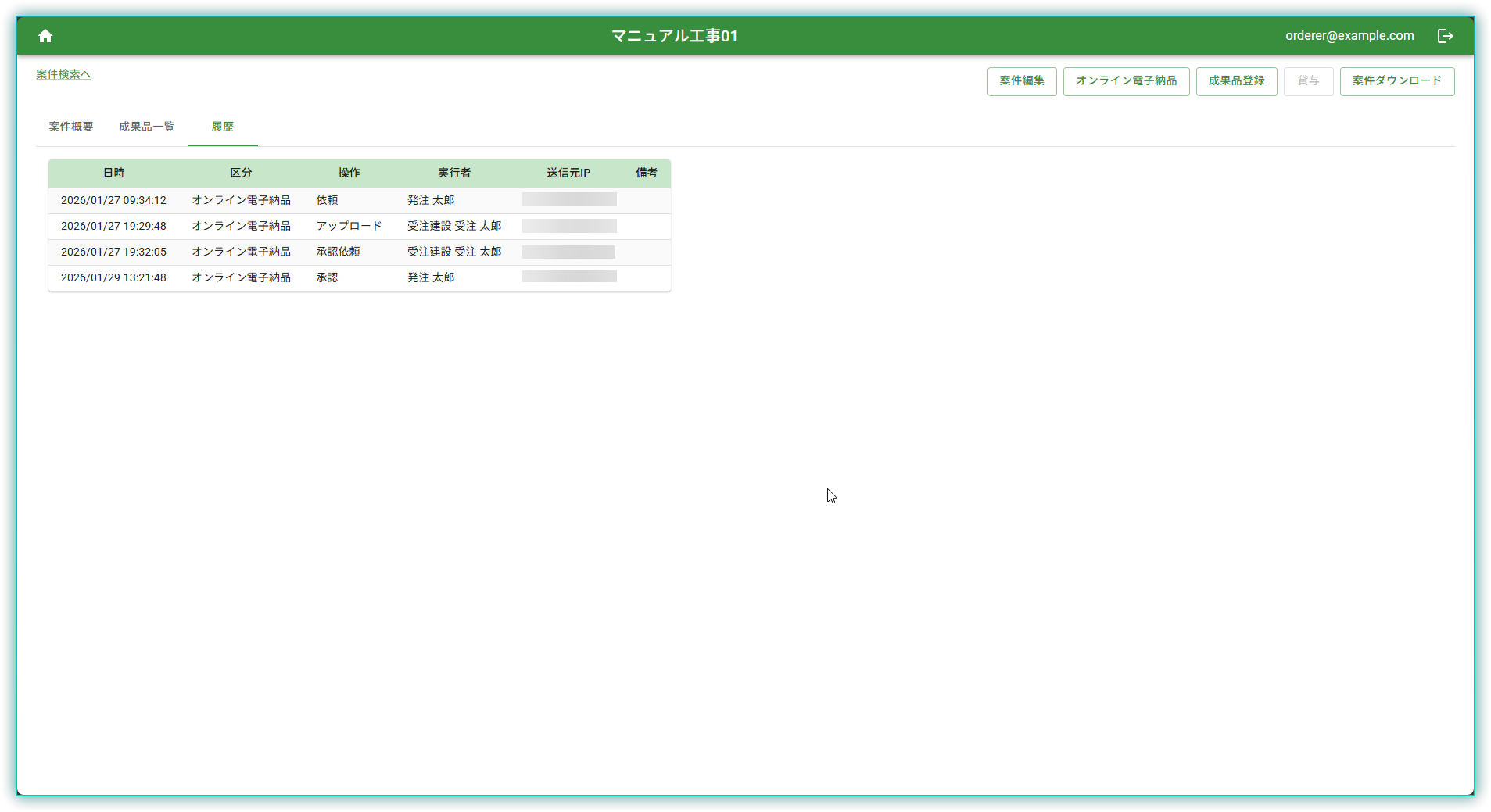
Task: Click the 実行者 column header
Action: 454,173
